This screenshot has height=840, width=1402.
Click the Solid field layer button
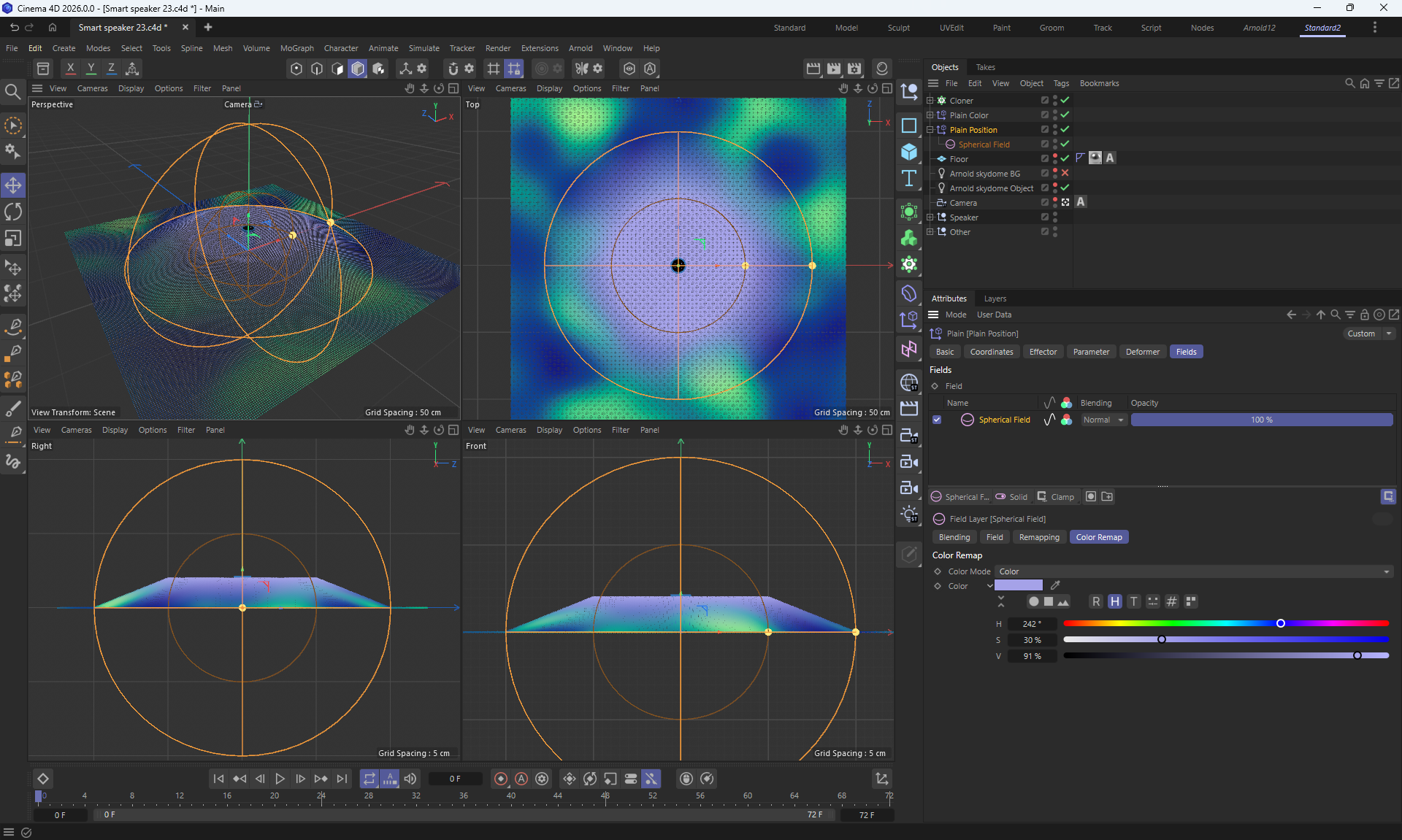point(1011,497)
